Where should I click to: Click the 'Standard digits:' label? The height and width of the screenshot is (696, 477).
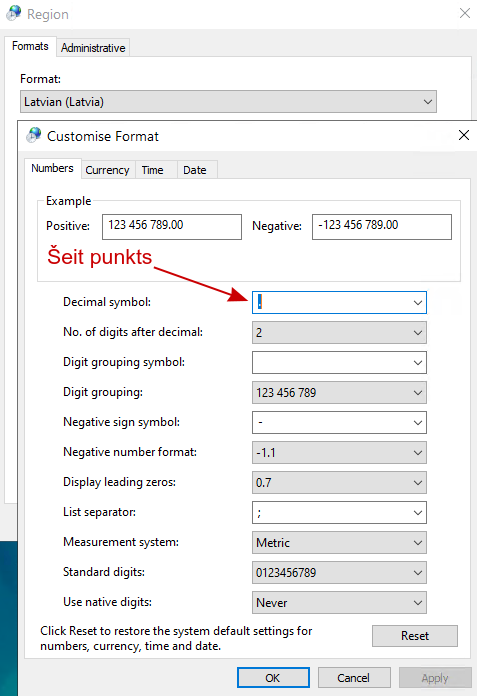pos(104,572)
